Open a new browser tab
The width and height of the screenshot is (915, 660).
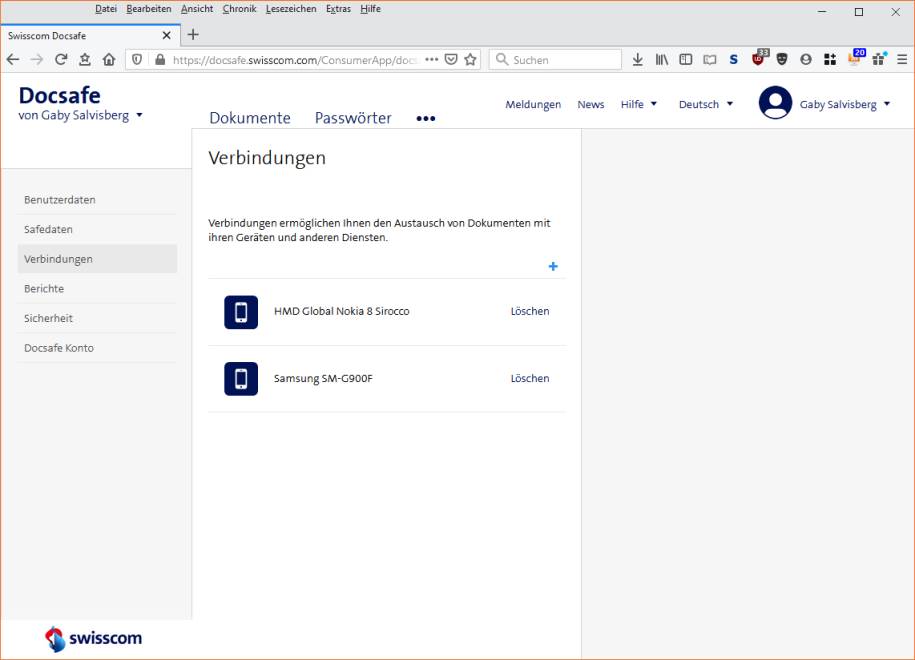(193, 35)
